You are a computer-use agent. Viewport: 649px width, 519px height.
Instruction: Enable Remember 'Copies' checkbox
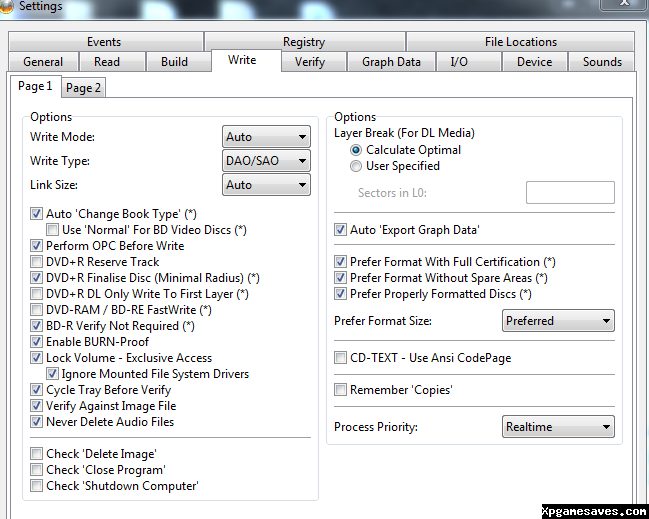pyautogui.click(x=341, y=390)
